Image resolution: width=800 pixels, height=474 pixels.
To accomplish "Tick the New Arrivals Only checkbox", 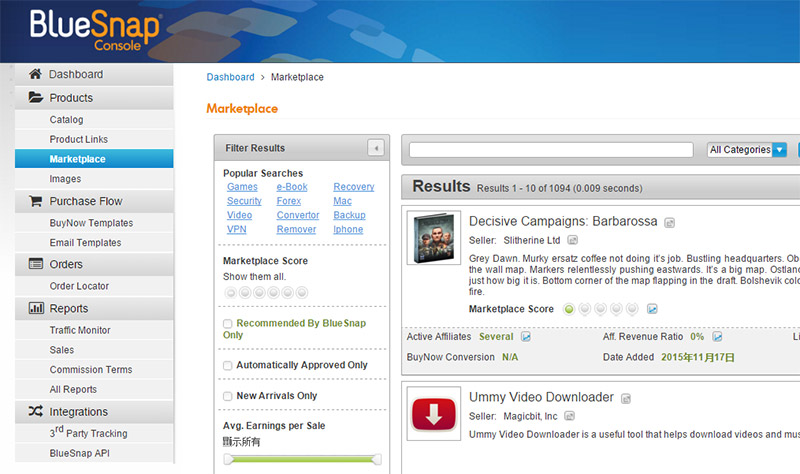I will pyautogui.click(x=228, y=396).
